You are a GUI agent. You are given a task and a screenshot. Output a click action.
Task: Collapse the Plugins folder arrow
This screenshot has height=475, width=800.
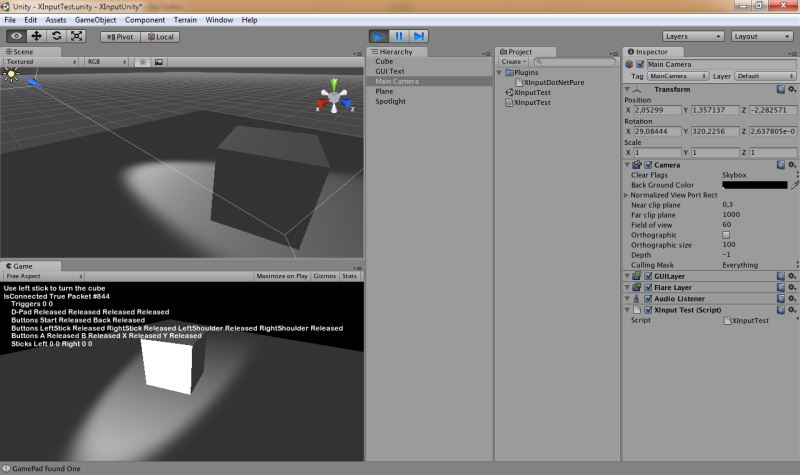(x=499, y=72)
